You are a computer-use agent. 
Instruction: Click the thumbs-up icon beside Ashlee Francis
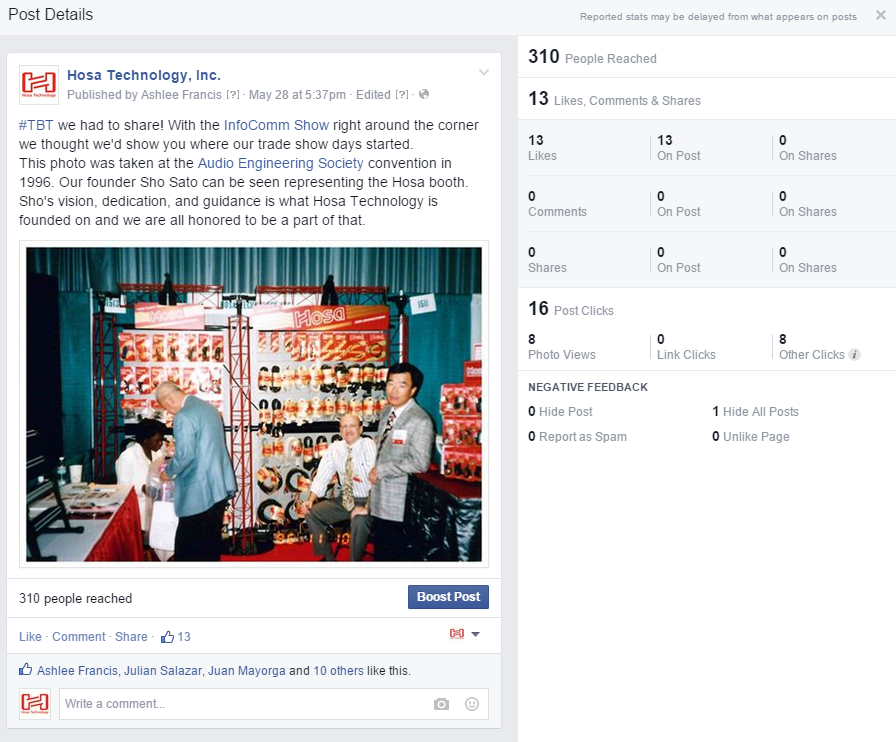pyautogui.click(x=27, y=671)
